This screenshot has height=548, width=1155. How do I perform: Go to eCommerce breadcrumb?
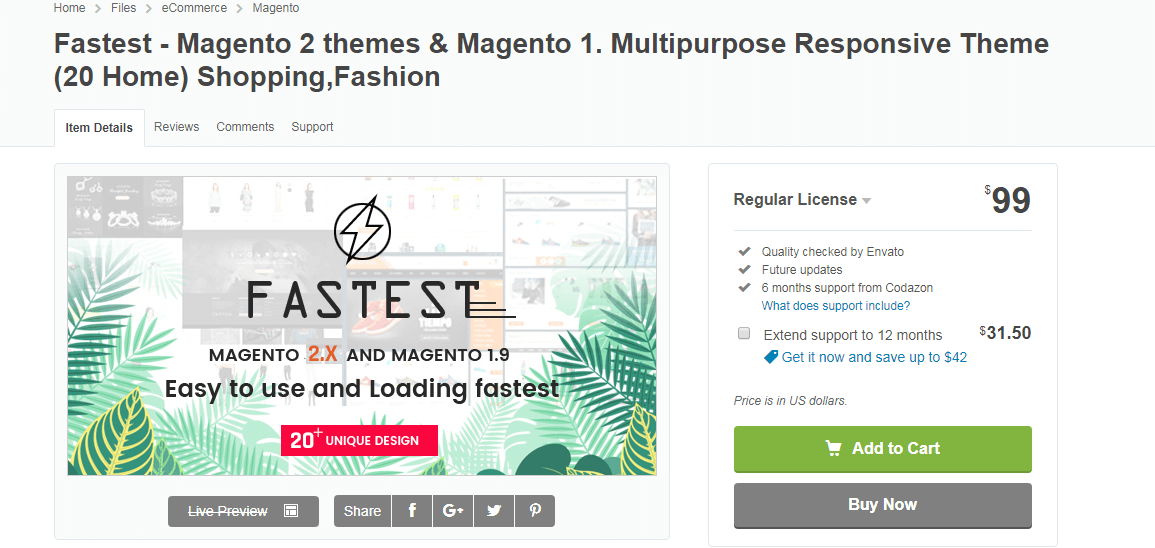194,8
